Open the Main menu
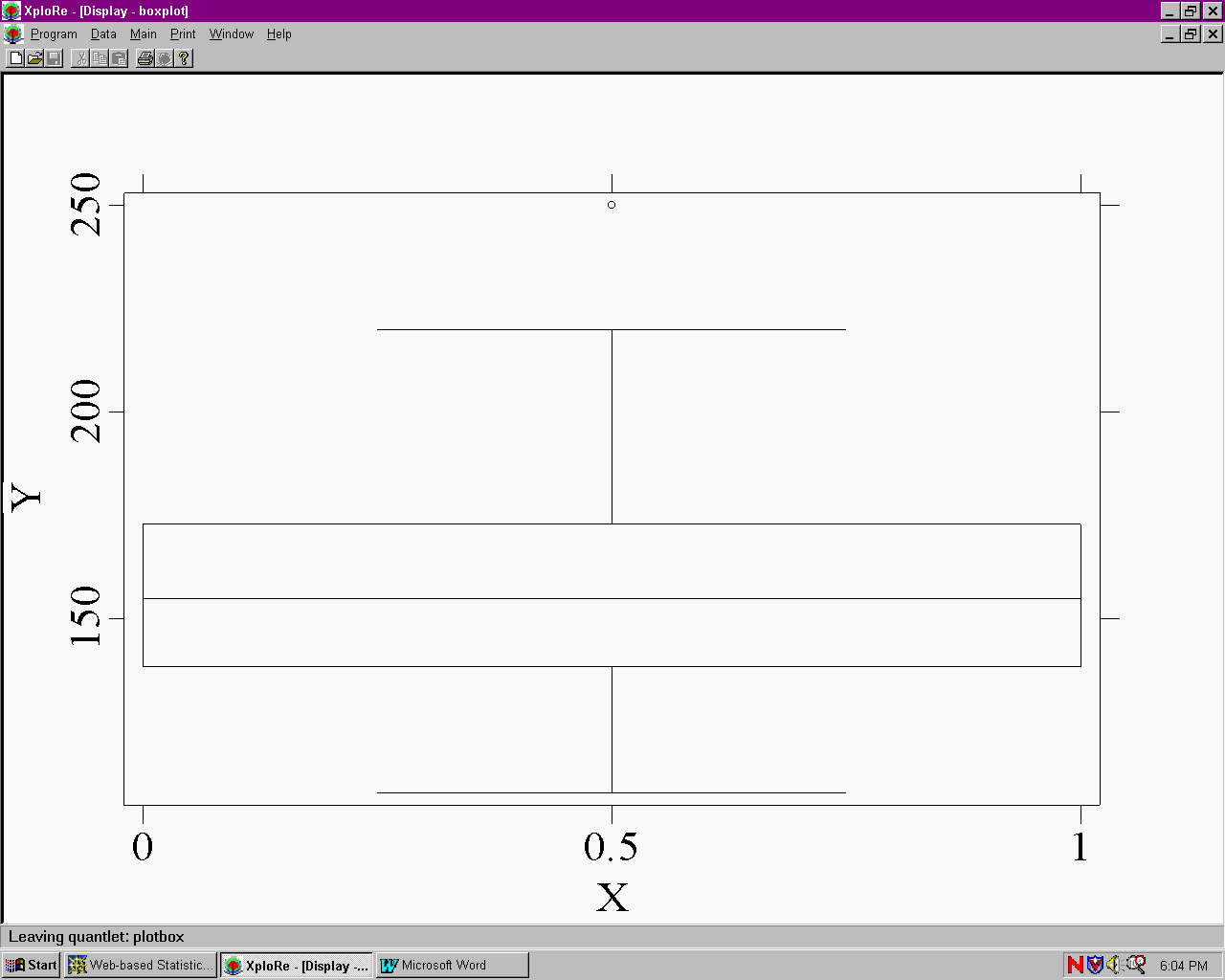The width and height of the screenshot is (1225, 980). (x=144, y=33)
